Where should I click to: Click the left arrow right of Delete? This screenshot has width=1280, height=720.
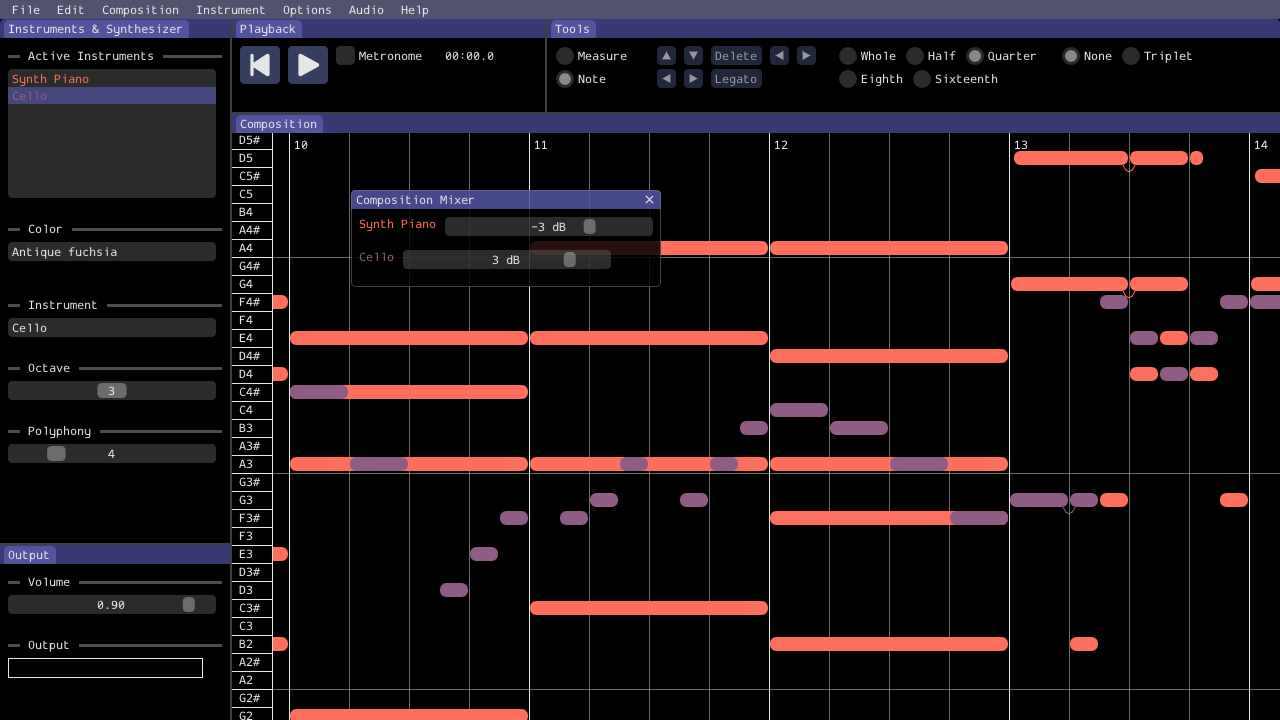click(x=779, y=56)
